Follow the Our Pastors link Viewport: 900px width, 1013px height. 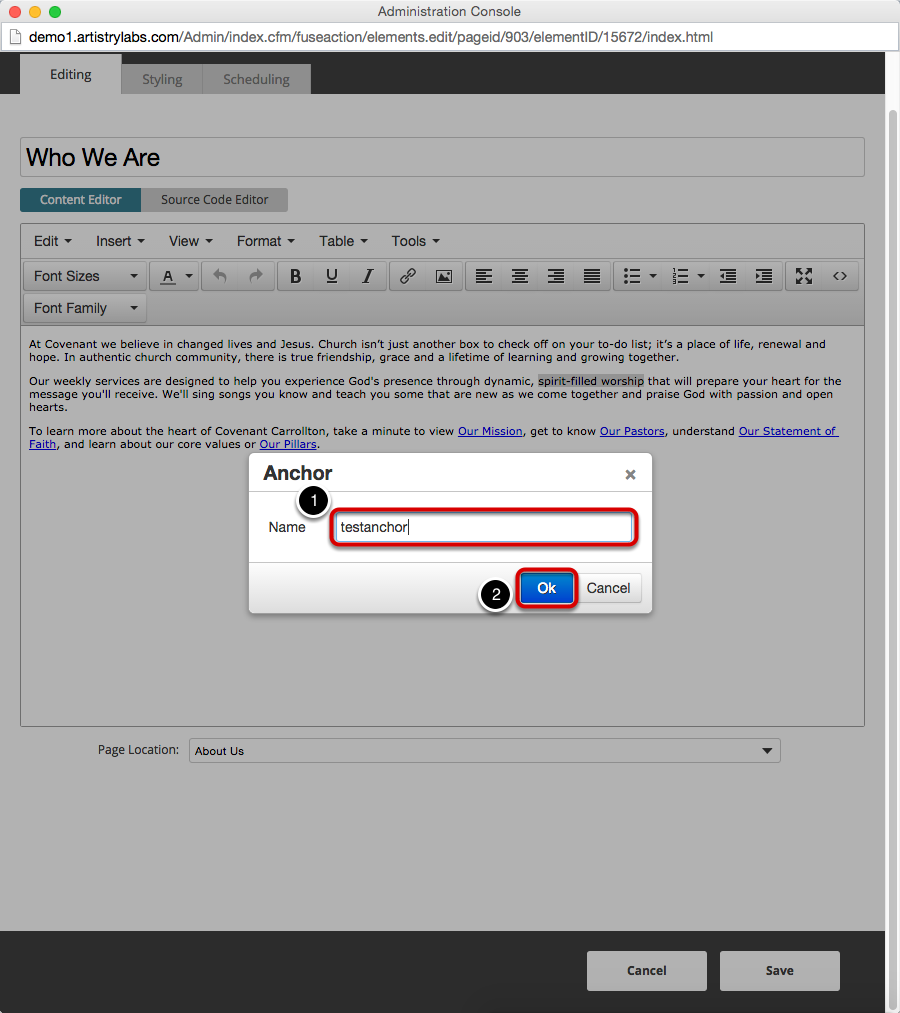point(632,431)
